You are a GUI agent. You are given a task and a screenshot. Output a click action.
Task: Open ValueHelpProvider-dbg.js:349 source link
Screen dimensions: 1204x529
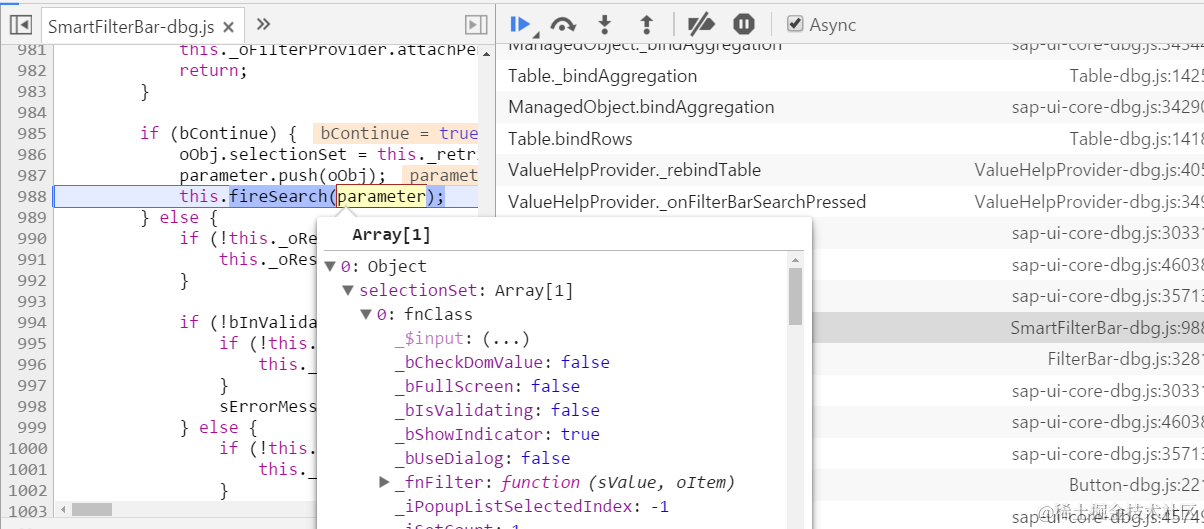(1089, 202)
